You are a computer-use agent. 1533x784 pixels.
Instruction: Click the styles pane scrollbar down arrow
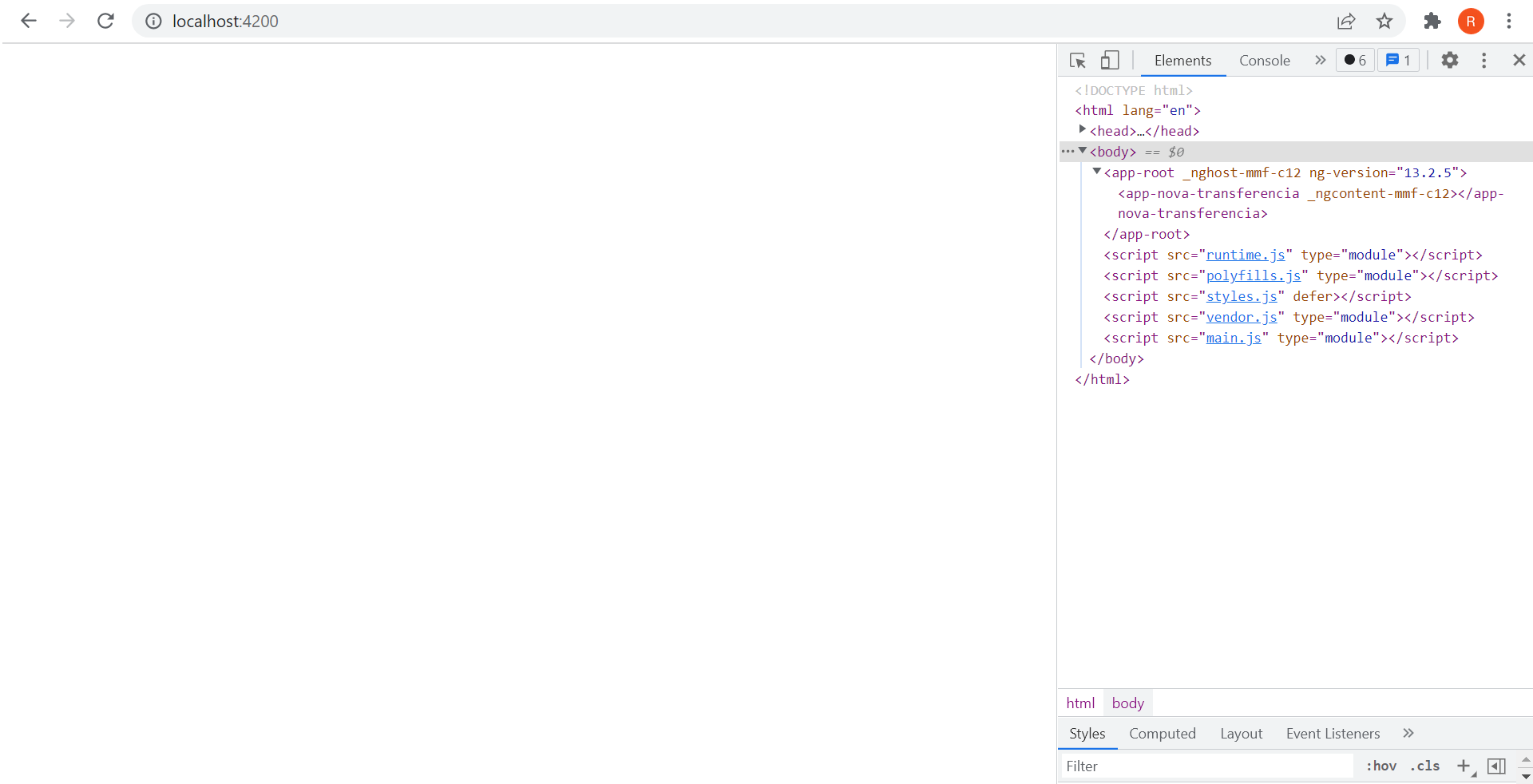(1526, 776)
